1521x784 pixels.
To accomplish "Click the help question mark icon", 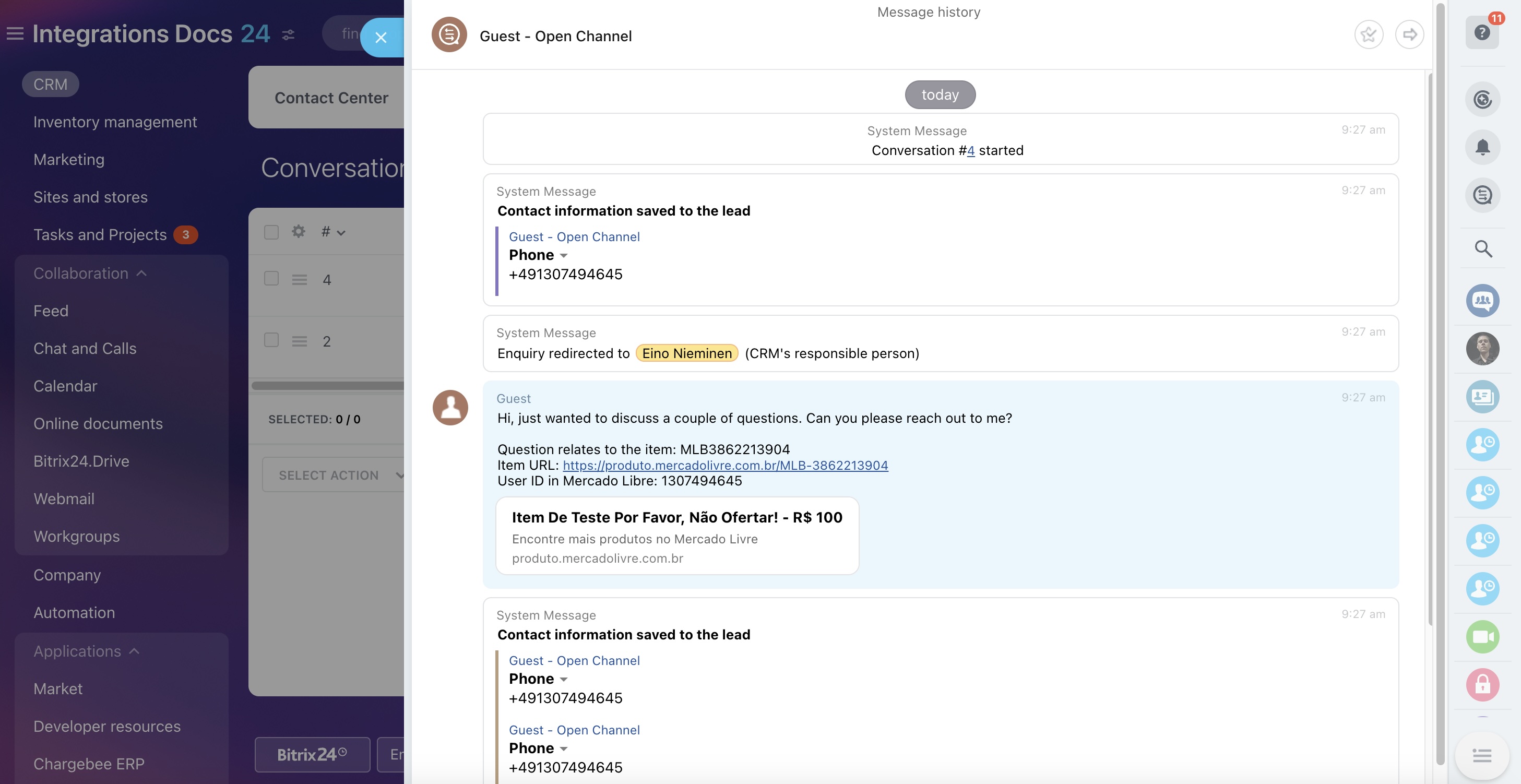I will [x=1482, y=32].
